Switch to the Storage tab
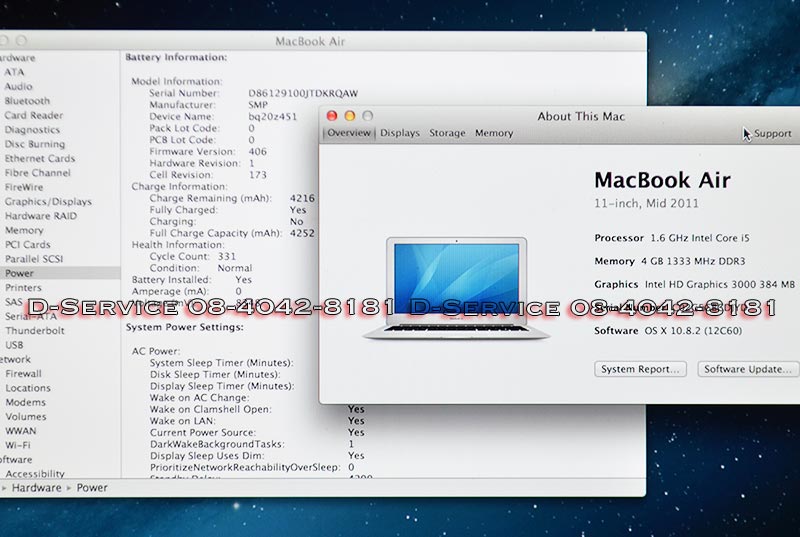The width and height of the screenshot is (800, 537). tap(447, 133)
